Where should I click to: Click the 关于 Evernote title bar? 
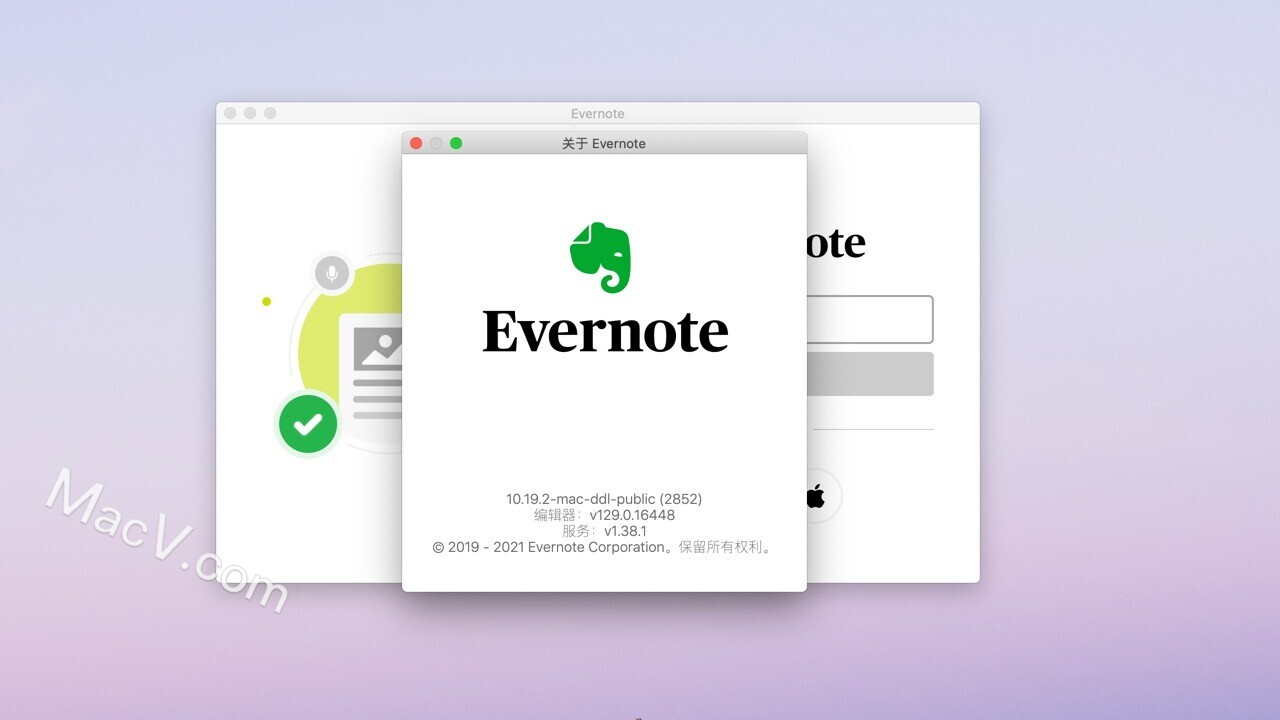pos(604,144)
